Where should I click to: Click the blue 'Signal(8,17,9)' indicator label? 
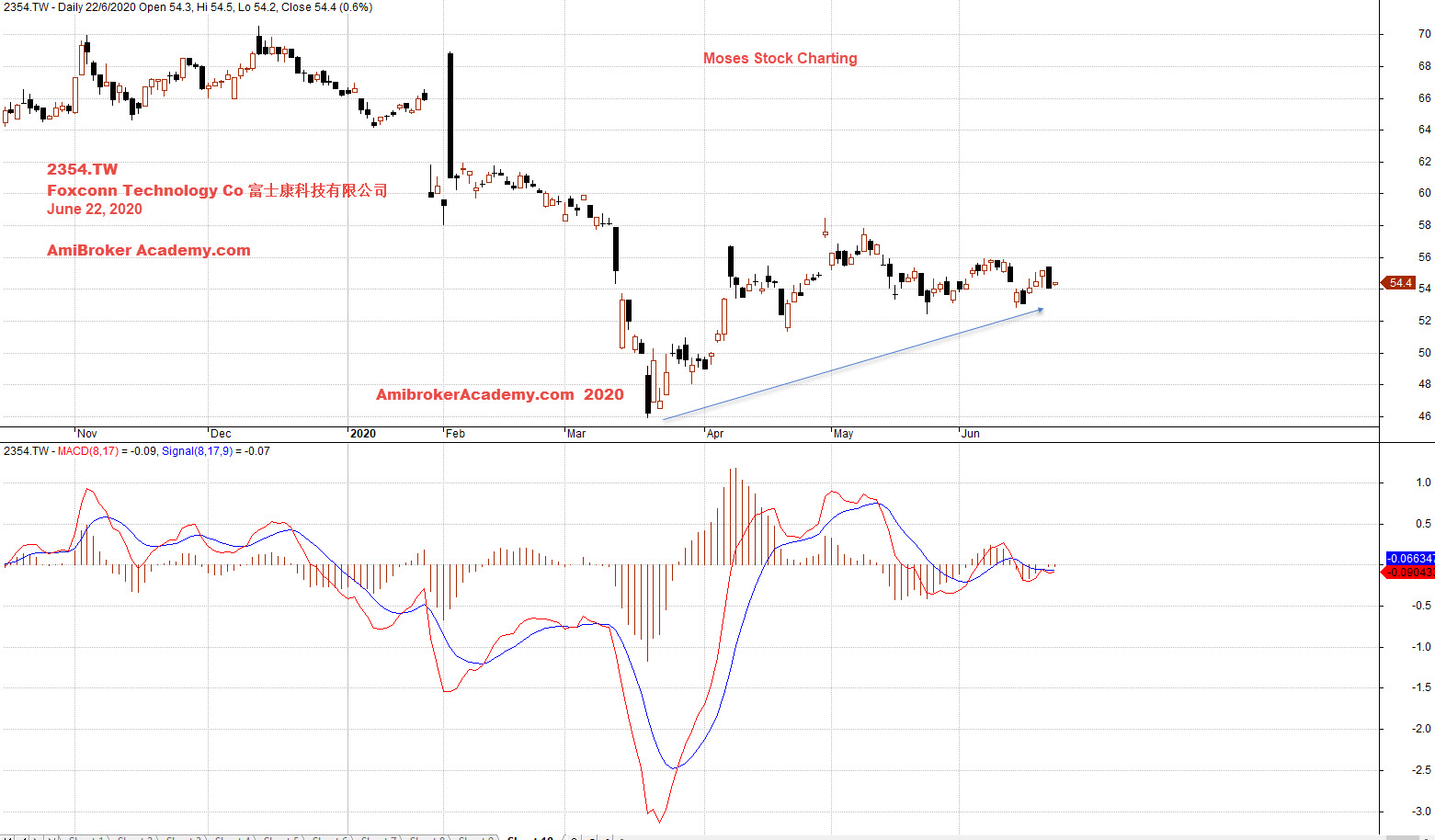tap(197, 451)
